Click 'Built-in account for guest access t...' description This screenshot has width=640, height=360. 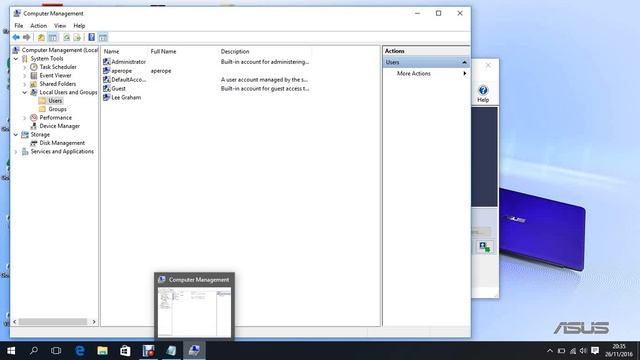265,89
